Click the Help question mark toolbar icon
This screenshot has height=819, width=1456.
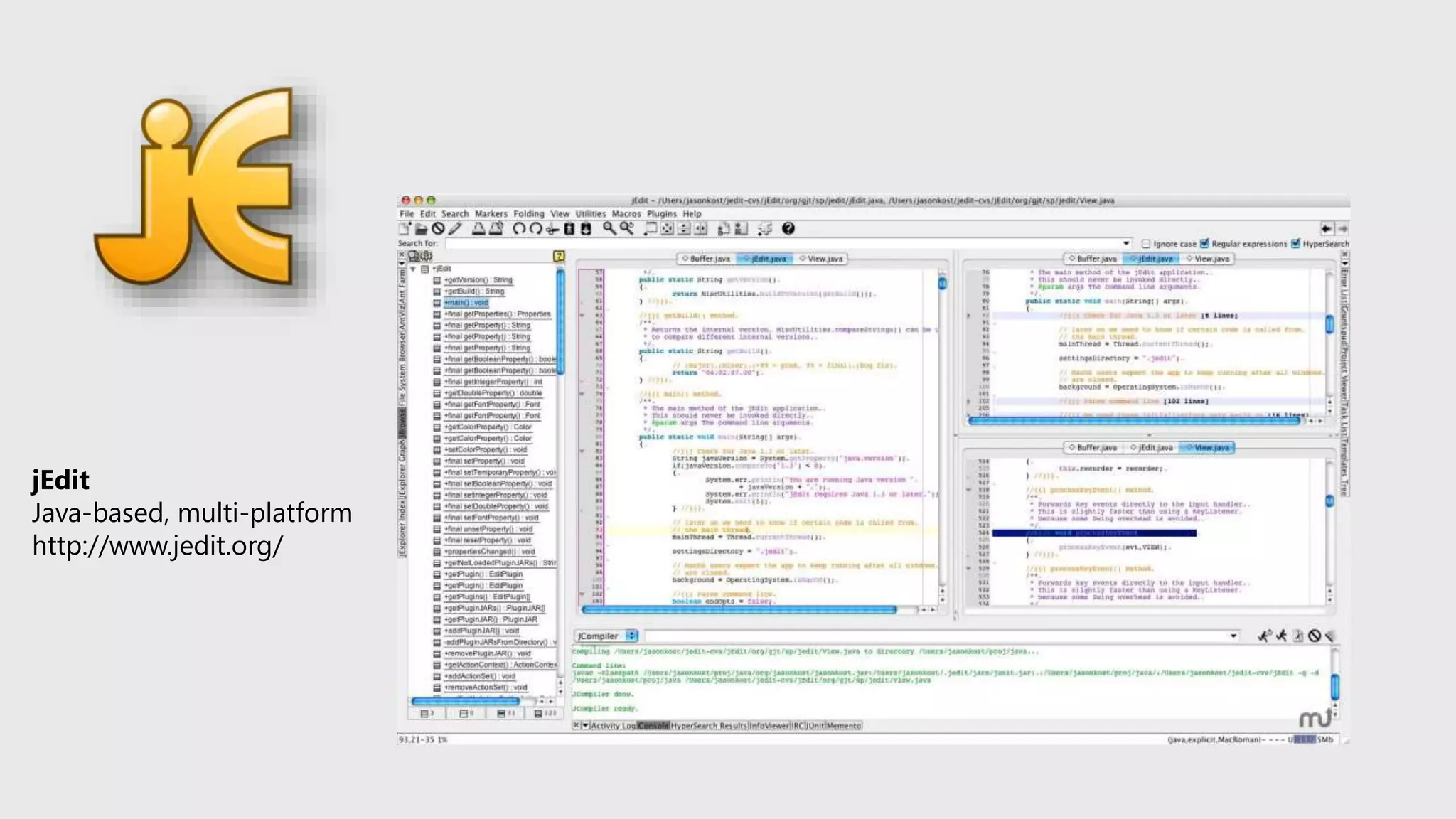(x=788, y=229)
